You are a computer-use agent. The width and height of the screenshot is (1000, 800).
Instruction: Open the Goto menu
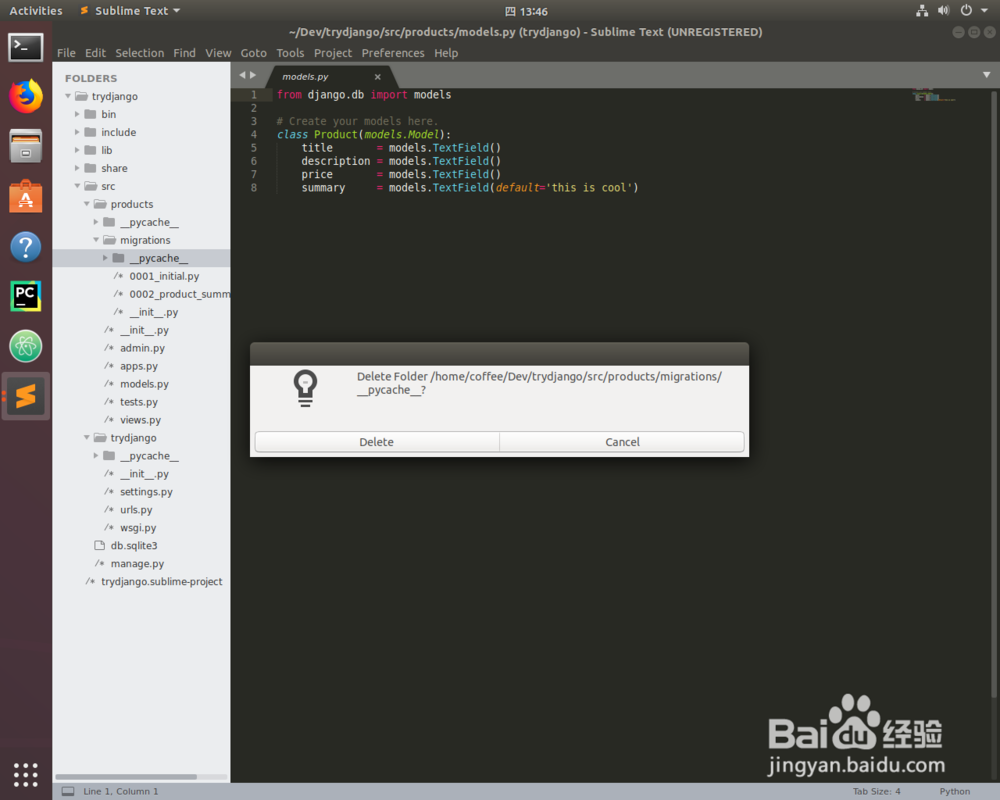[x=253, y=53]
